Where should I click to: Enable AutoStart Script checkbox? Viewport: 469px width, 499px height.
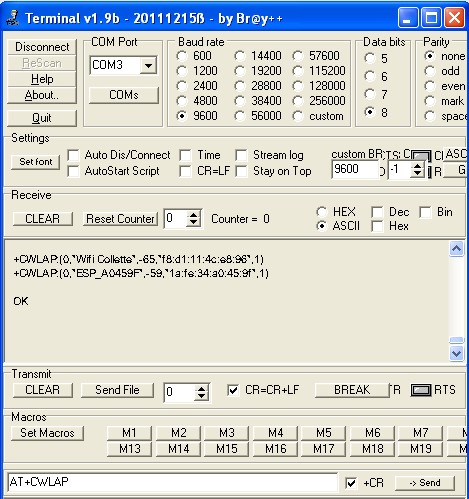point(73,171)
